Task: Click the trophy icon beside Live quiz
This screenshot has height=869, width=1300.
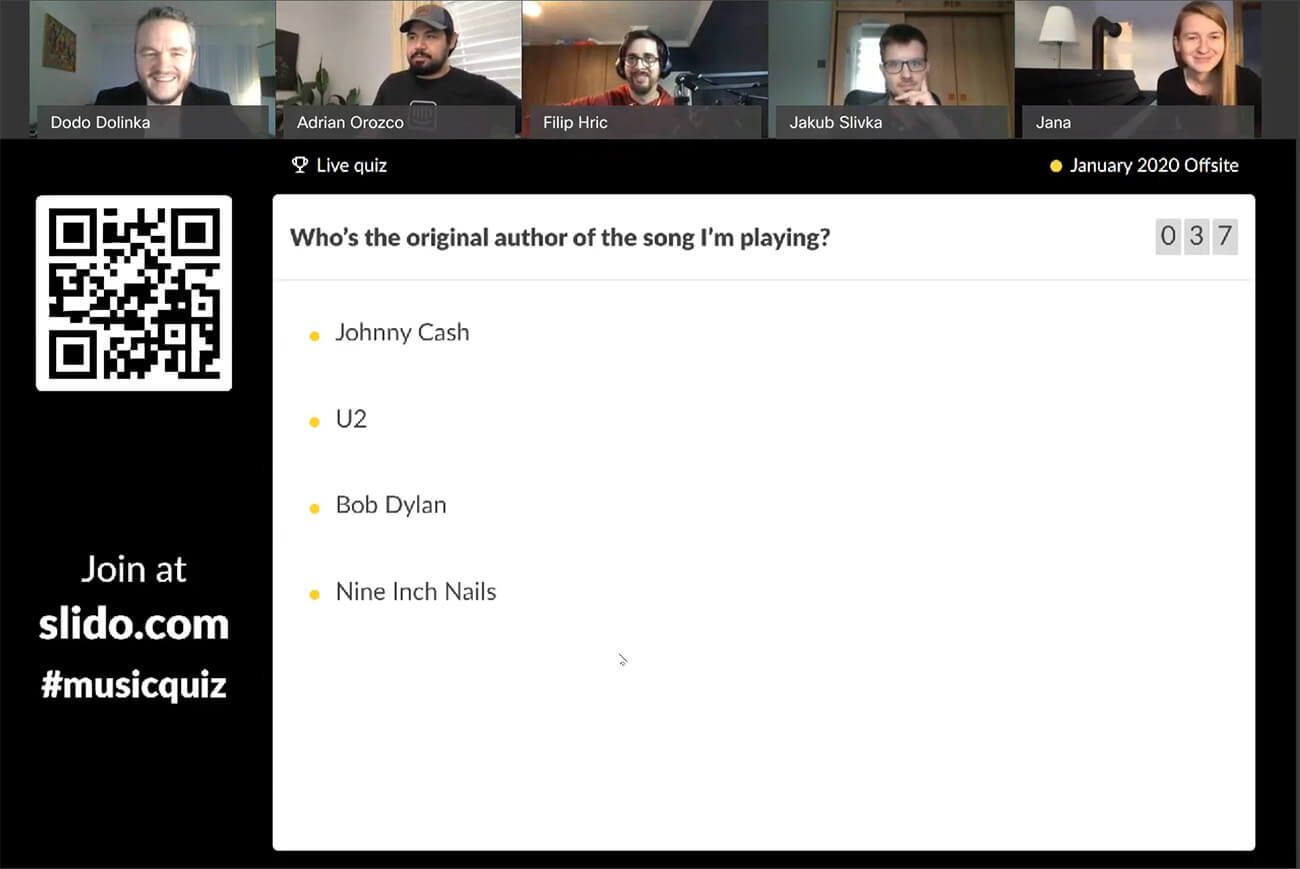Action: pyautogui.click(x=299, y=165)
